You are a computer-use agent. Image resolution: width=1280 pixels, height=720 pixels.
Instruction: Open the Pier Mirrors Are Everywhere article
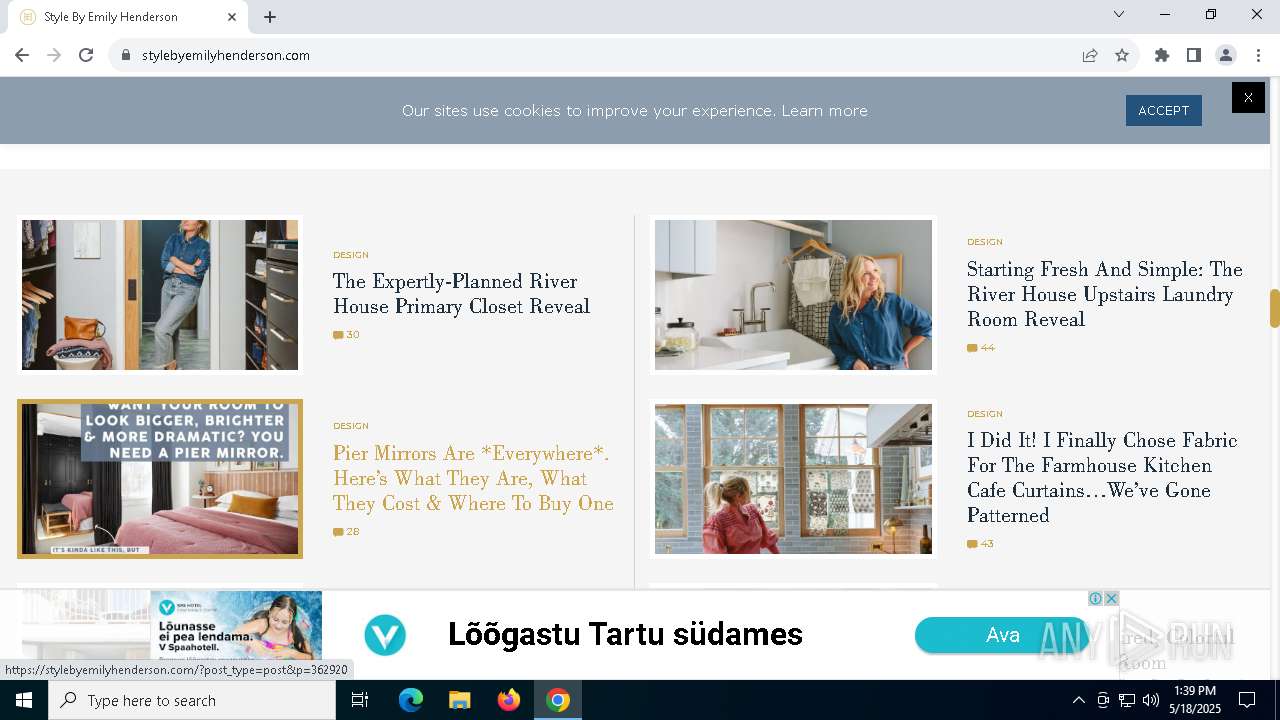click(x=473, y=478)
